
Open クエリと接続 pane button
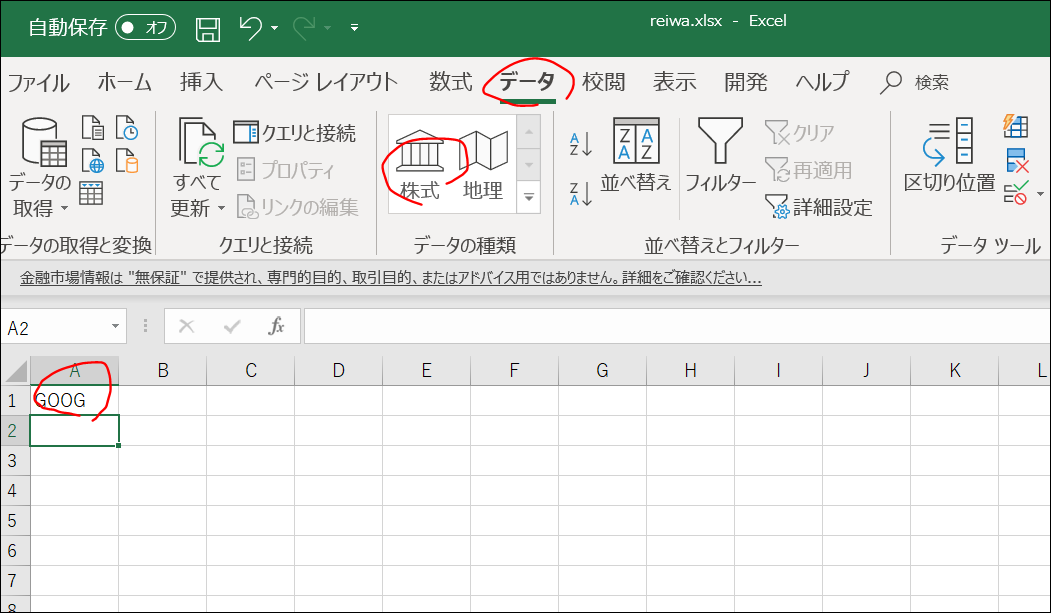click(x=295, y=133)
